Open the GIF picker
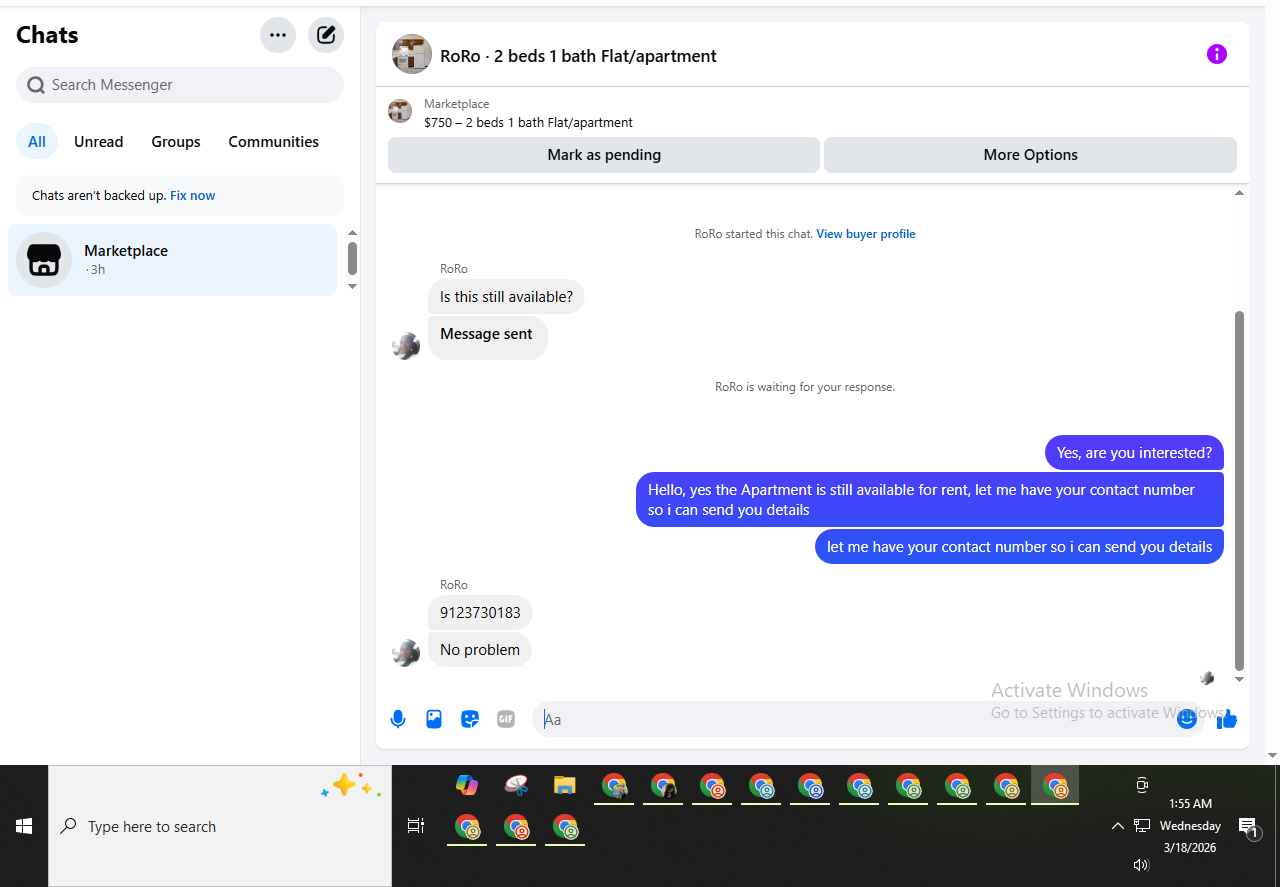Screen dimensions: 1280x887 pos(506,719)
